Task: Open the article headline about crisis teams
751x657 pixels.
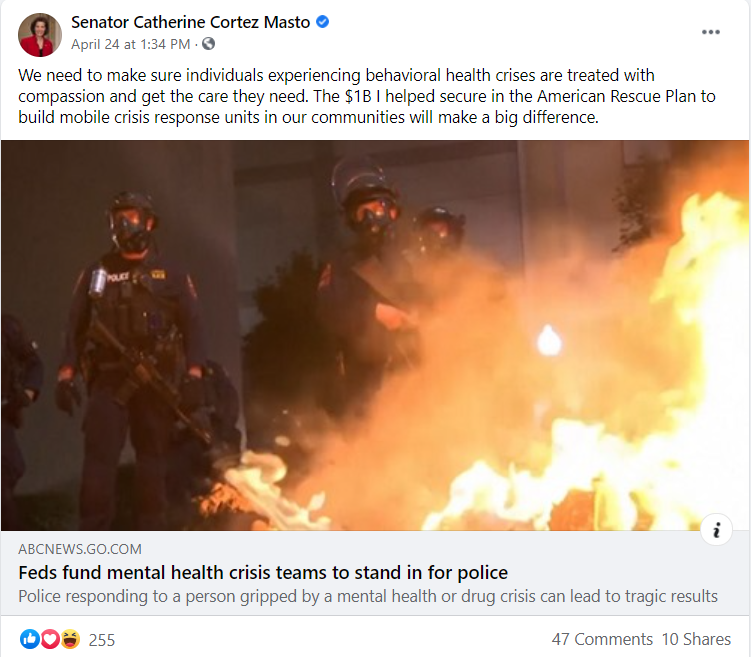Action: (x=263, y=572)
